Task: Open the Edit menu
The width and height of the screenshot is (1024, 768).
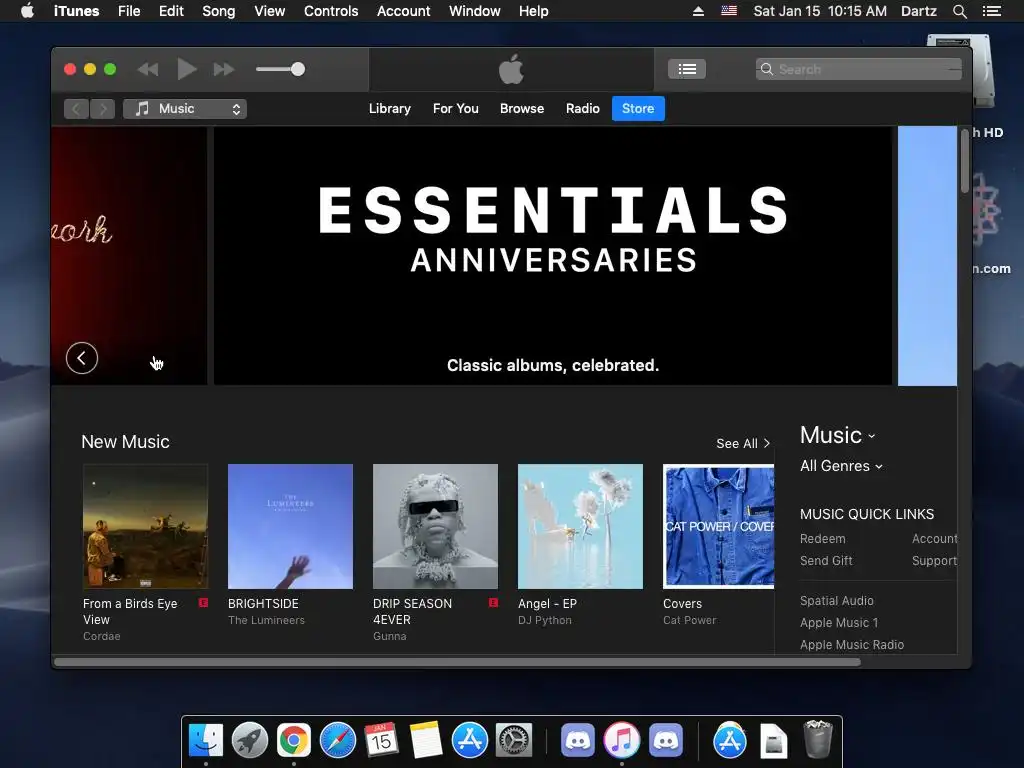Action: point(171,11)
